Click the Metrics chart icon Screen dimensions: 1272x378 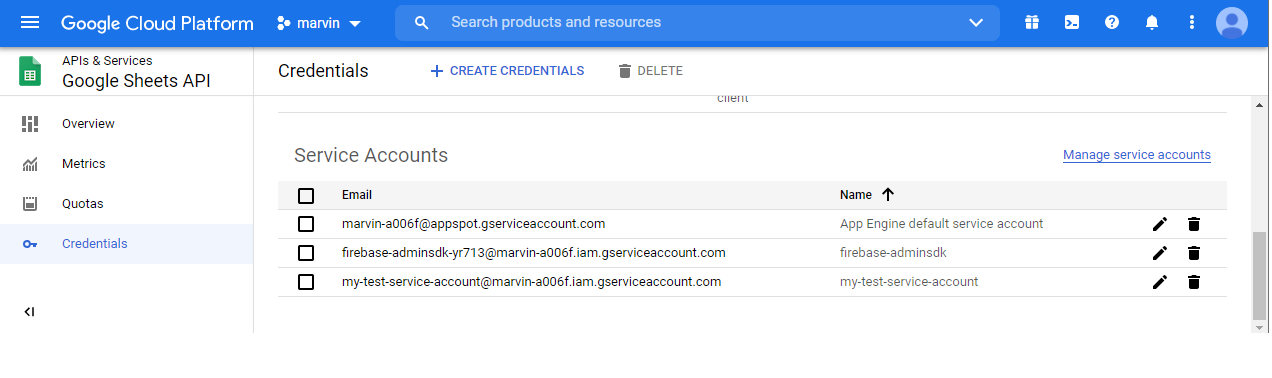30,164
